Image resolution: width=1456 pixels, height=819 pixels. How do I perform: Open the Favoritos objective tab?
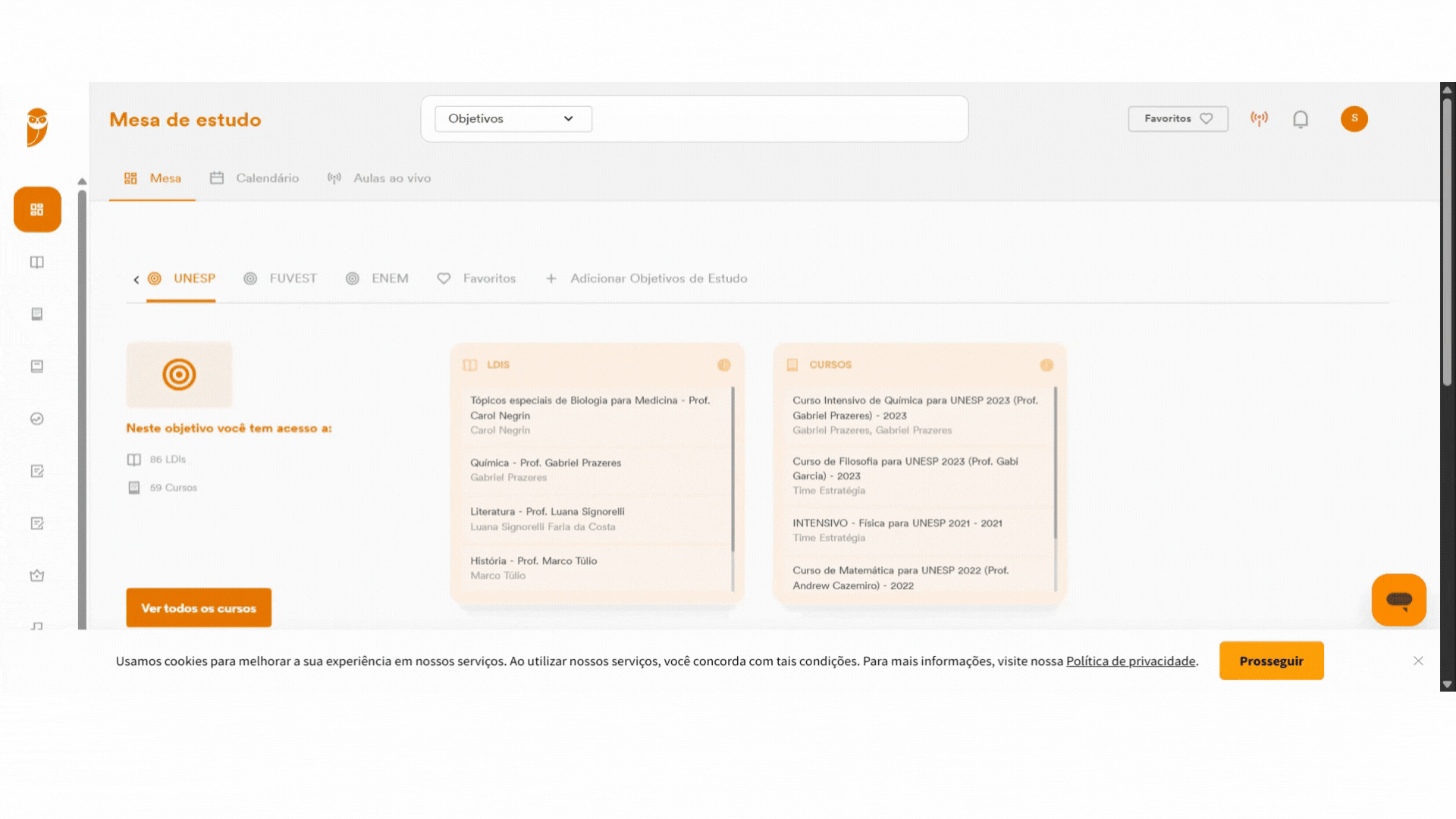(476, 278)
